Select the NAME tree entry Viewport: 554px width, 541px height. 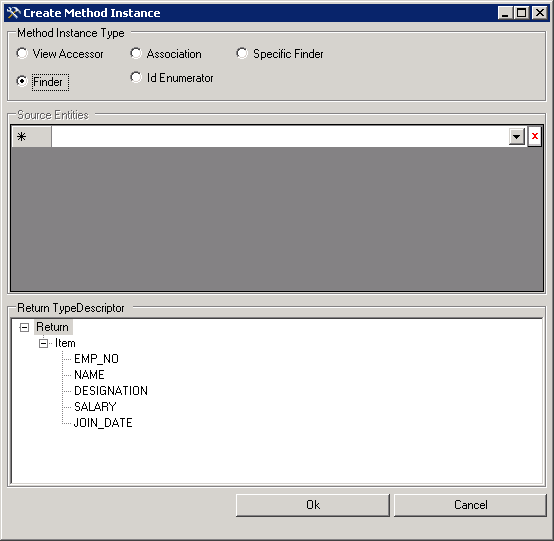click(89, 375)
